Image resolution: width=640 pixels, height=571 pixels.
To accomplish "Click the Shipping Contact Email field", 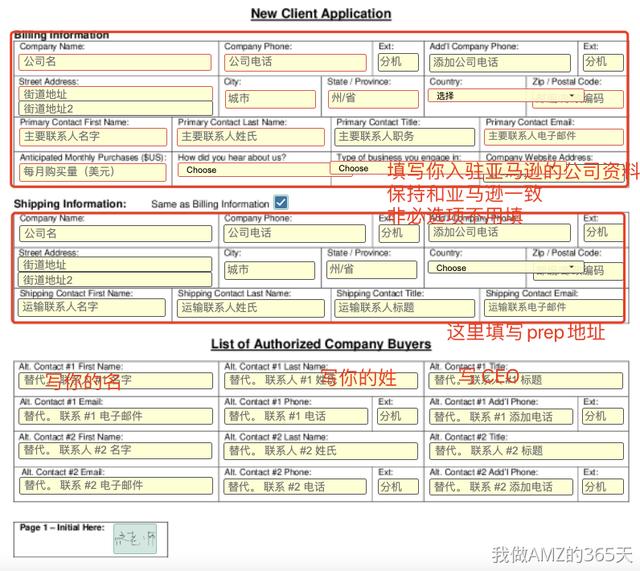I will point(553,308).
